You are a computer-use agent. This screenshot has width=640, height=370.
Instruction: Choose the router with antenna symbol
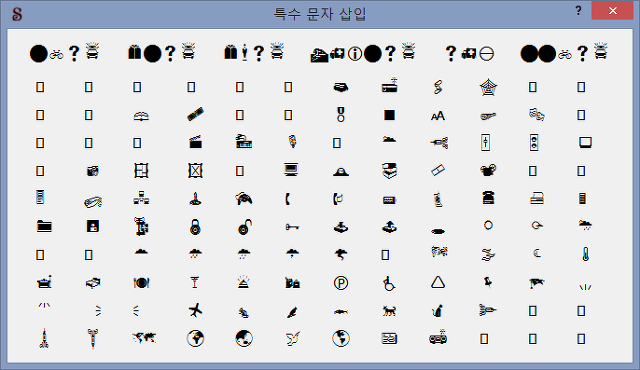(x=389, y=85)
